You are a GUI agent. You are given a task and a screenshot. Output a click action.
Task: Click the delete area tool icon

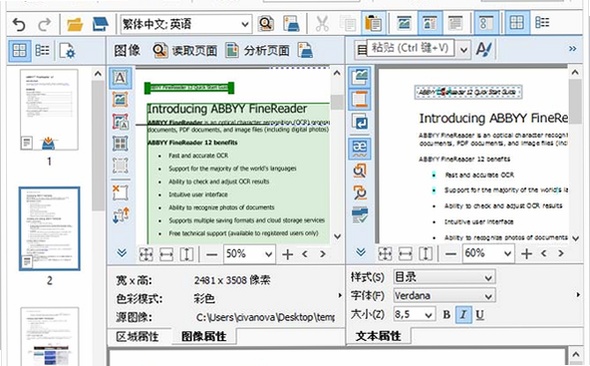click(120, 193)
